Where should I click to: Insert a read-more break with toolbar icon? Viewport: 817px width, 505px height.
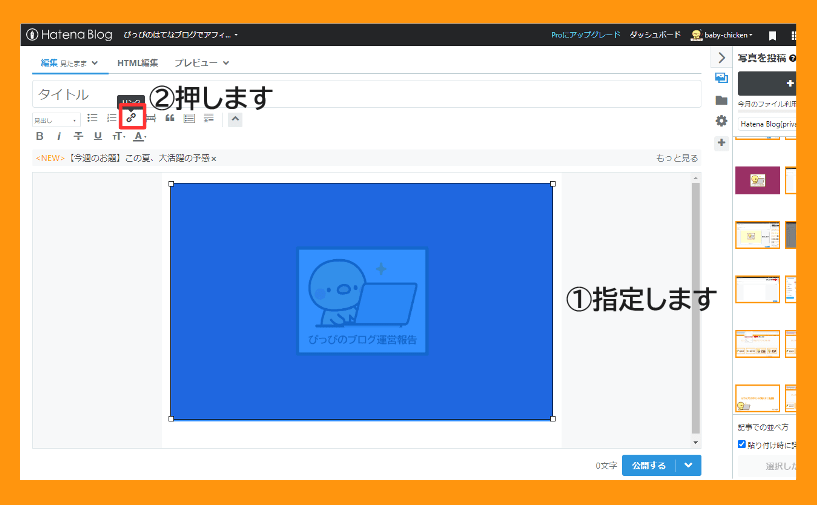[x=209, y=118]
